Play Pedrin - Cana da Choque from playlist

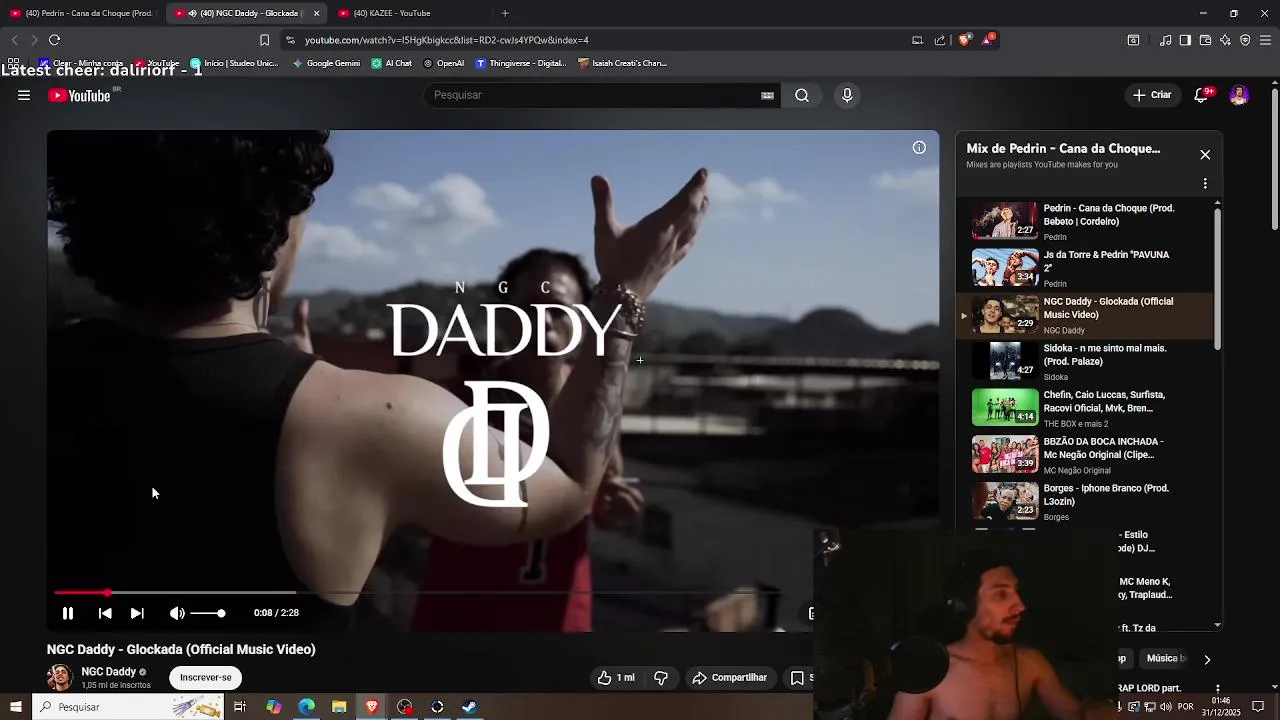(1085, 222)
